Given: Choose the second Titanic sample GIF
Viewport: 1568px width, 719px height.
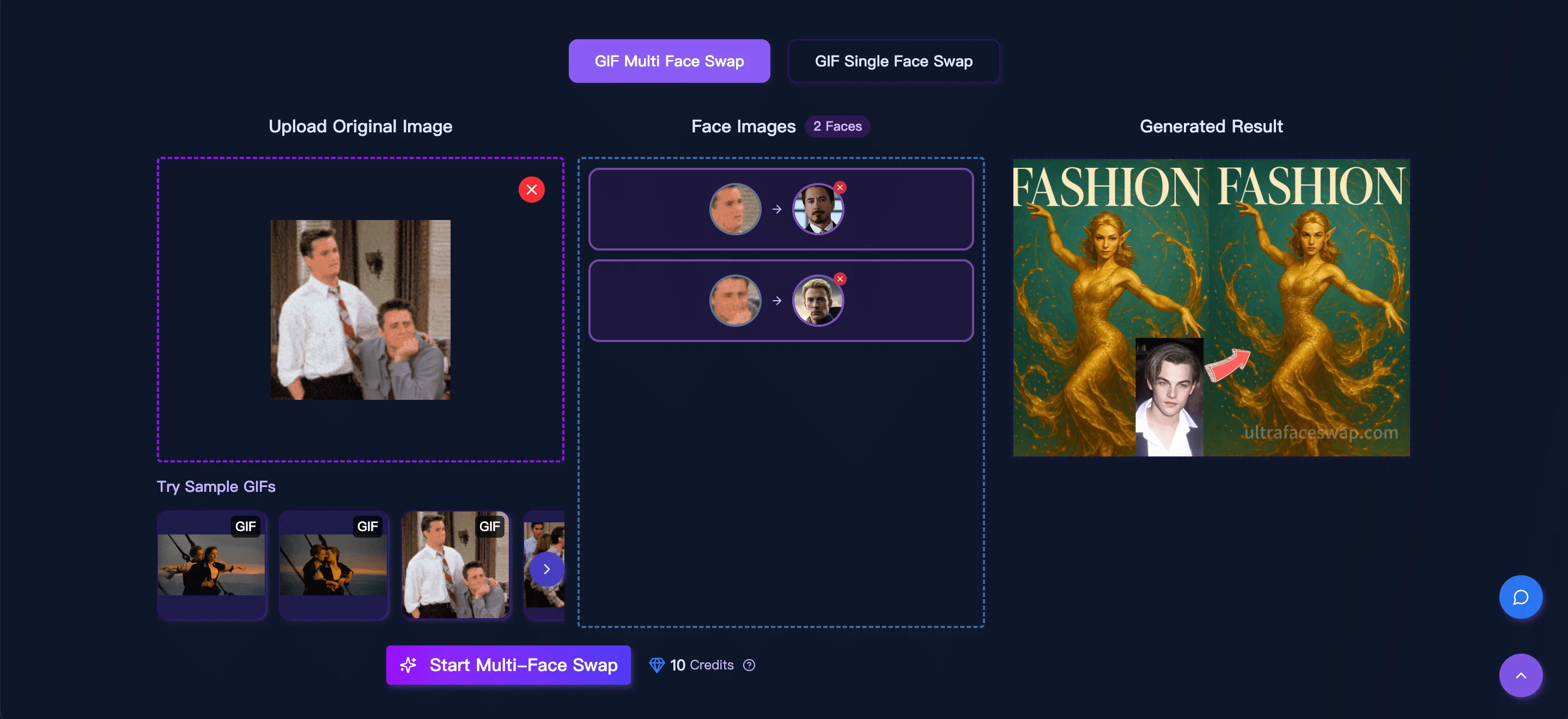Looking at the screenshot, I should pos(333,565).
